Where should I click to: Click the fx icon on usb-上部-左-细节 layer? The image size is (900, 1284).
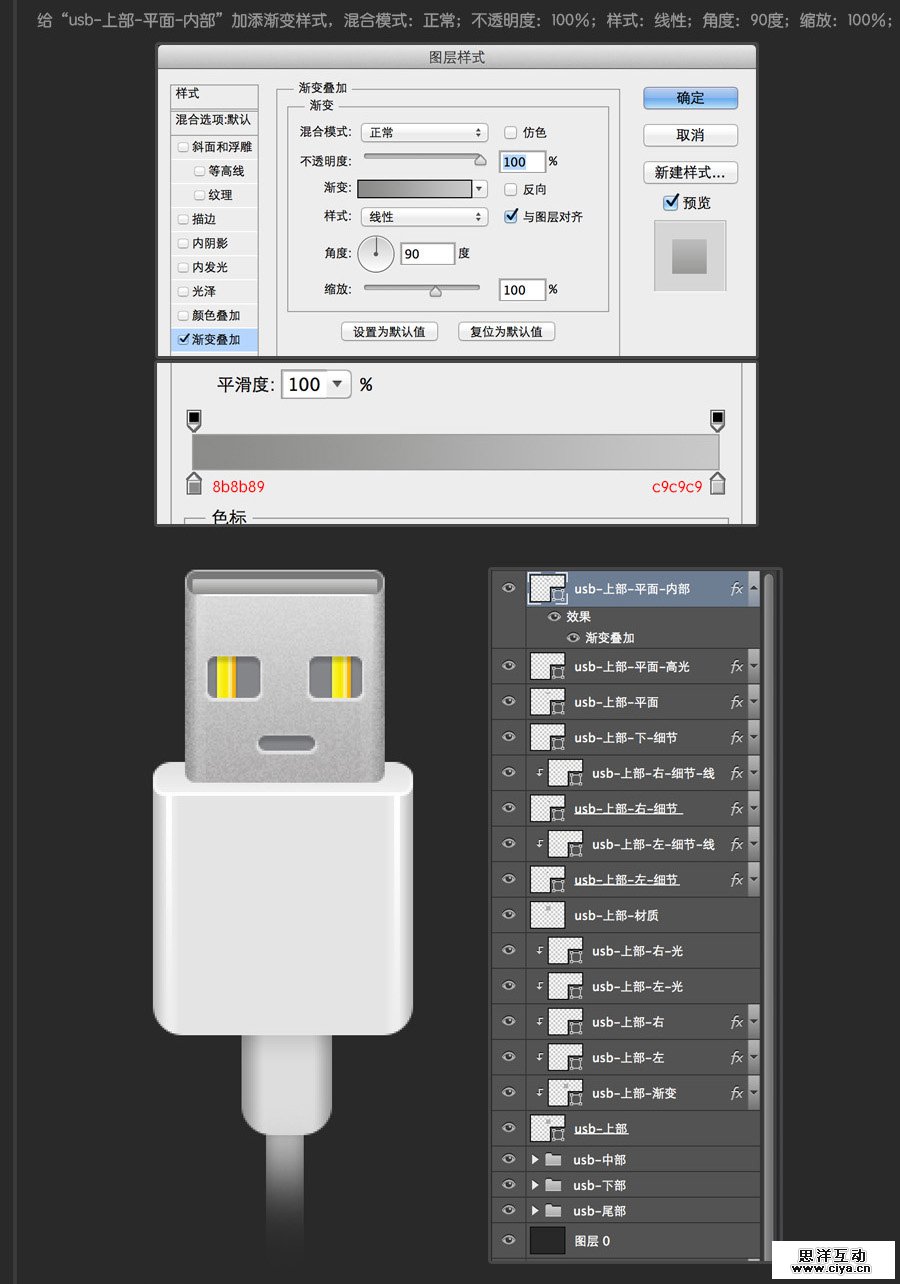(737, 879)
